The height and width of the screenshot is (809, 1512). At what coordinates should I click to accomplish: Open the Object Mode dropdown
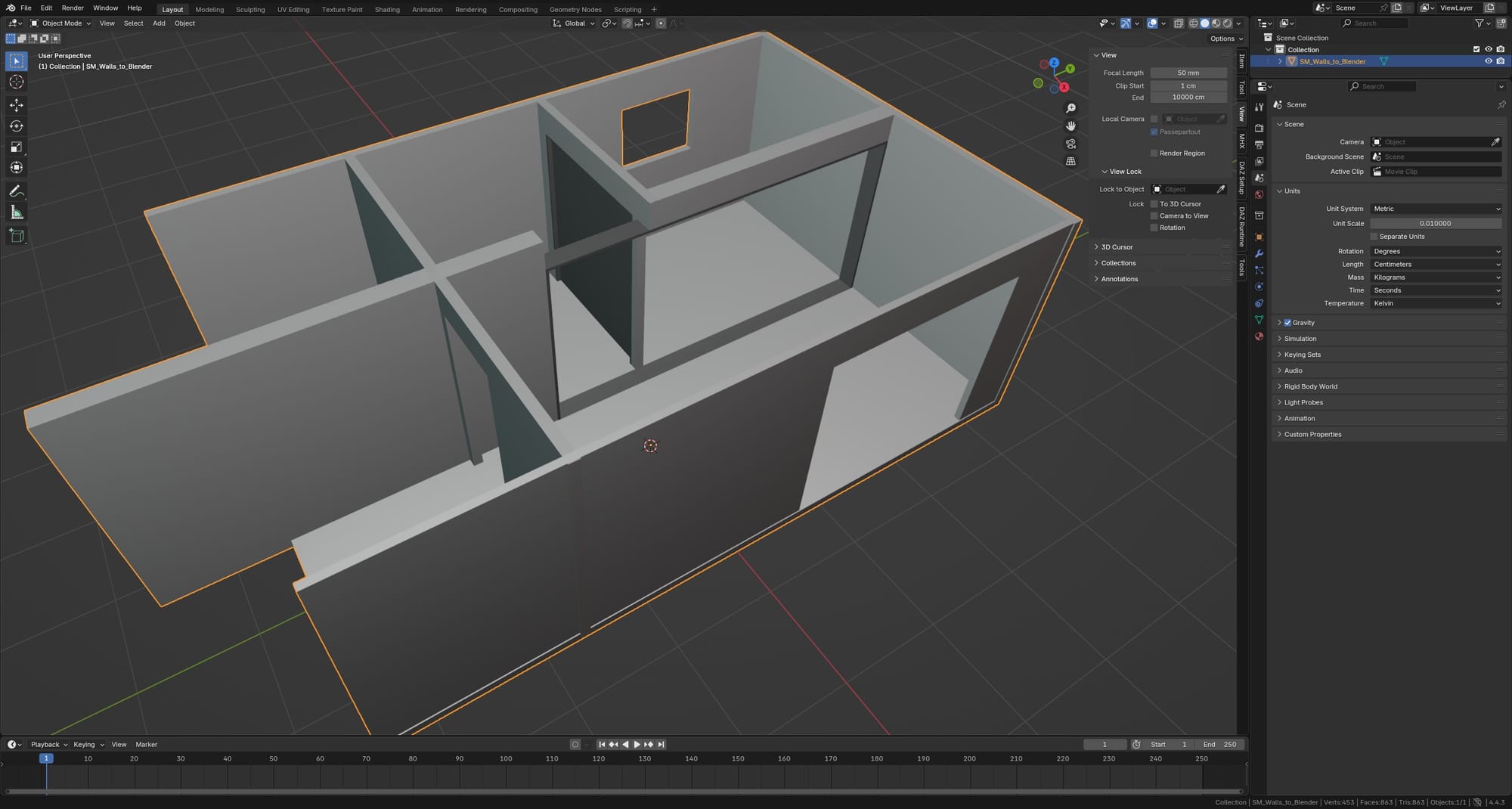60,23
